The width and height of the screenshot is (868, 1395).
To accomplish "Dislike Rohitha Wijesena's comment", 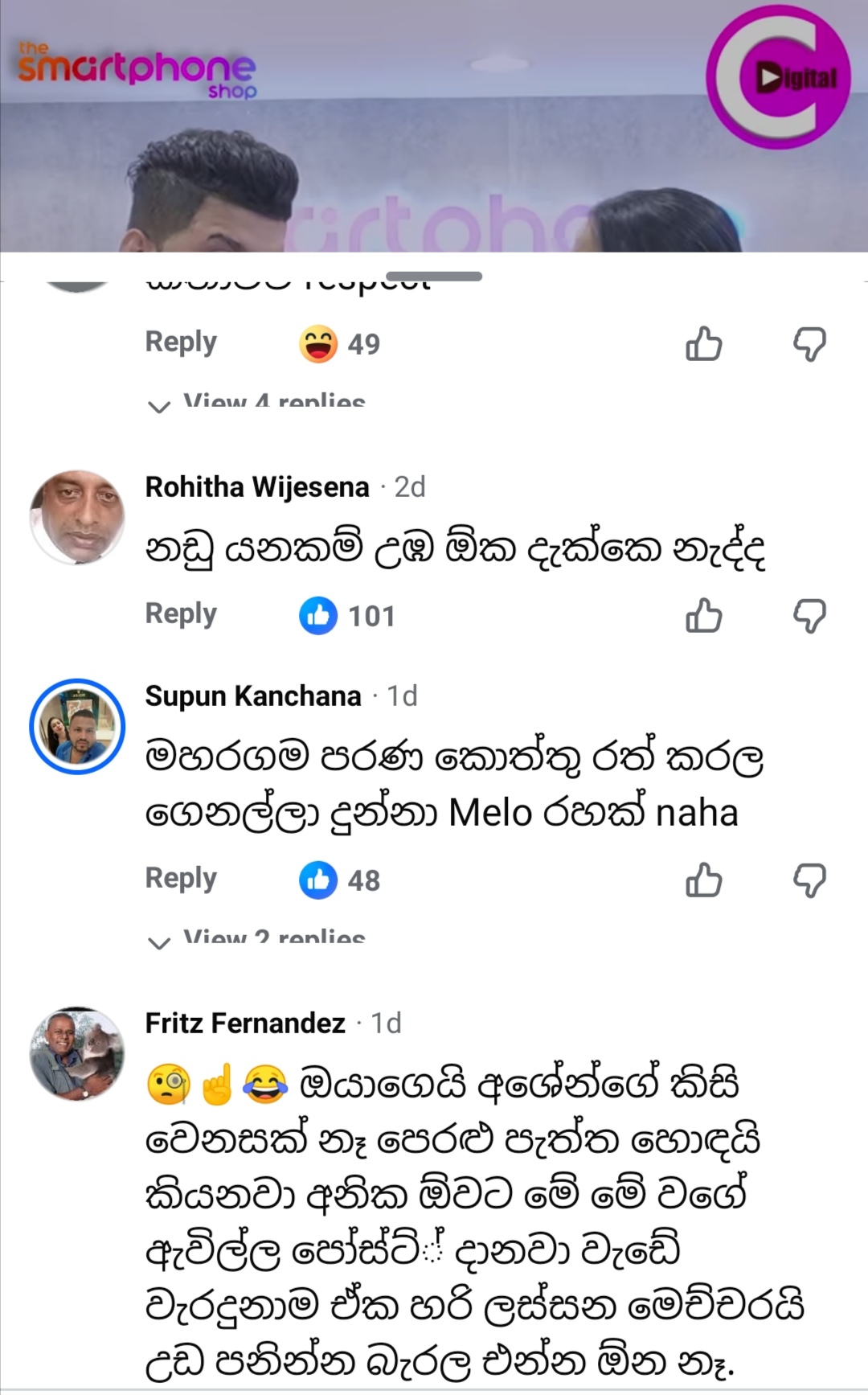I will tap(809, 616).
